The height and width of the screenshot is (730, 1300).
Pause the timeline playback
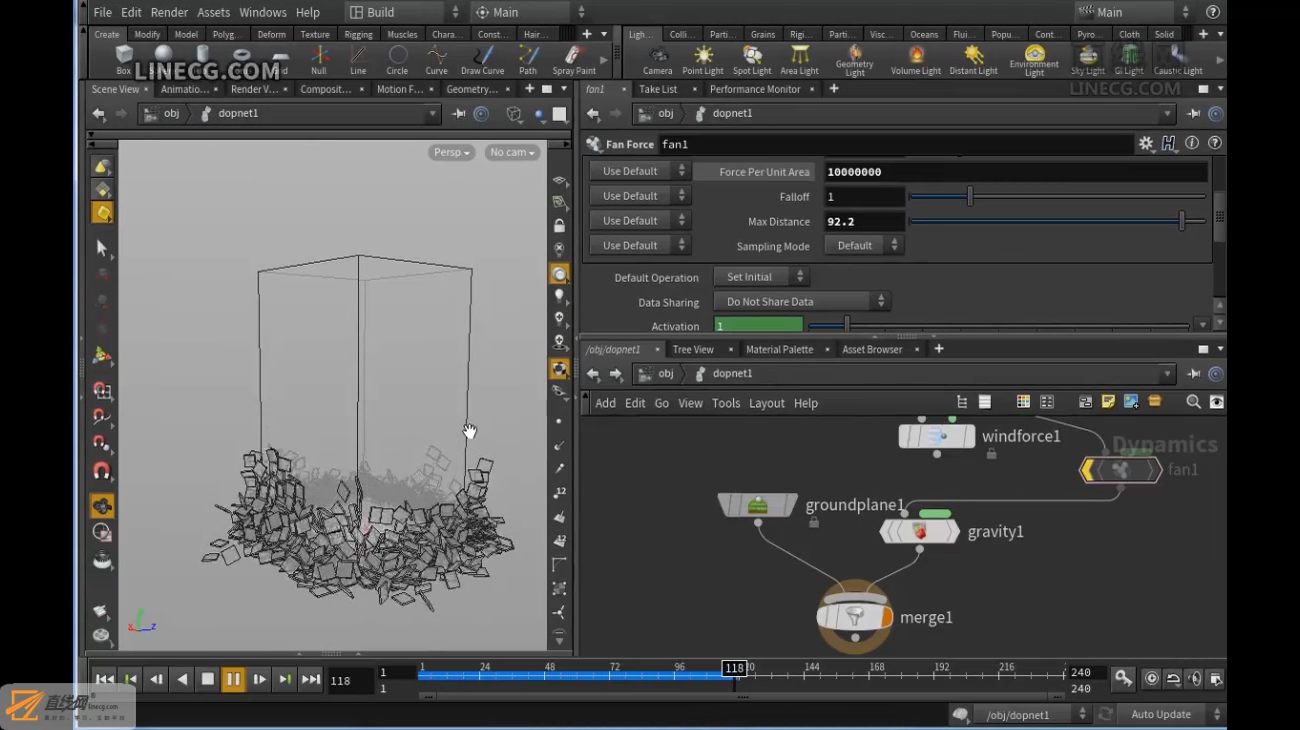(233, 679)
